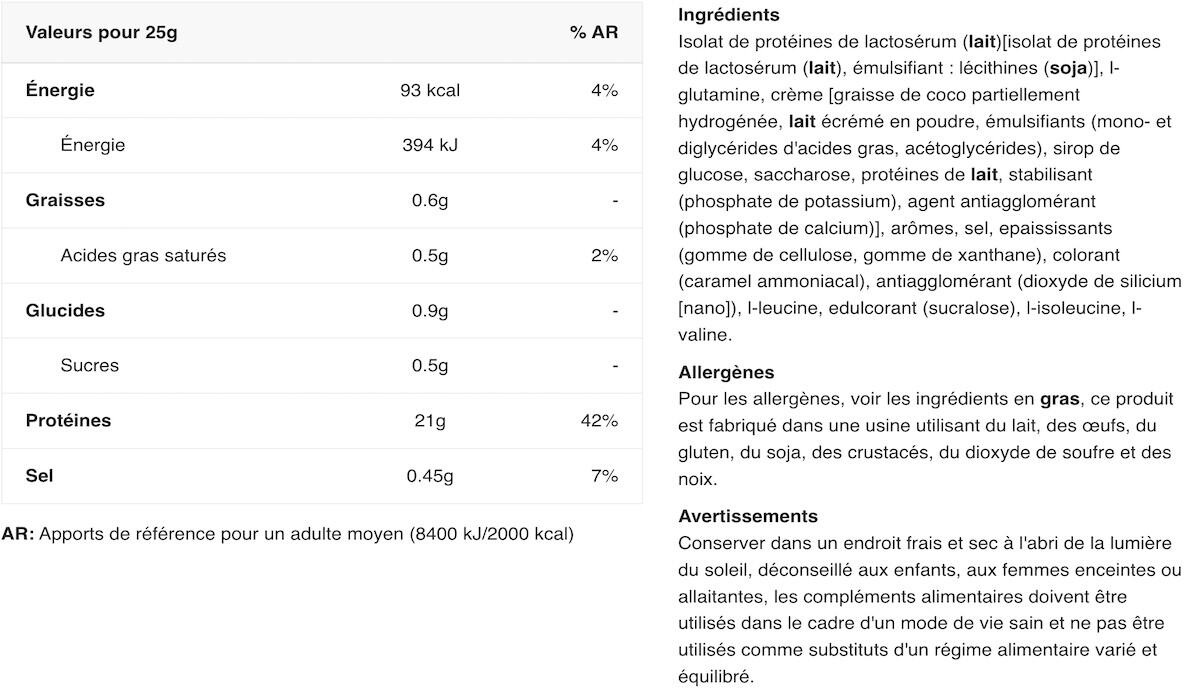Click the '42%' protein reference percentage
This screenshot has width=1200, height=700.
(599, 420)
